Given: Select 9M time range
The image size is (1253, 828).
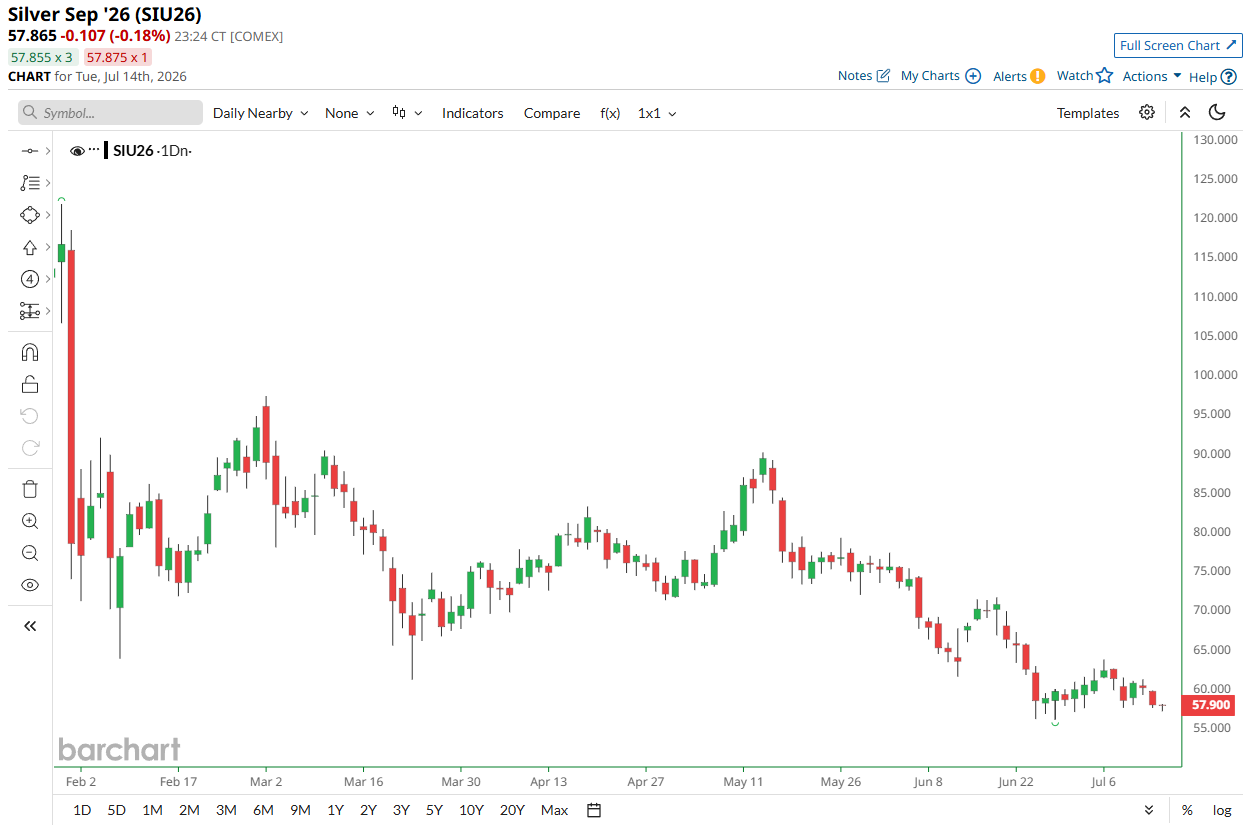Looking at the screenshot, I should coord(300,810).
